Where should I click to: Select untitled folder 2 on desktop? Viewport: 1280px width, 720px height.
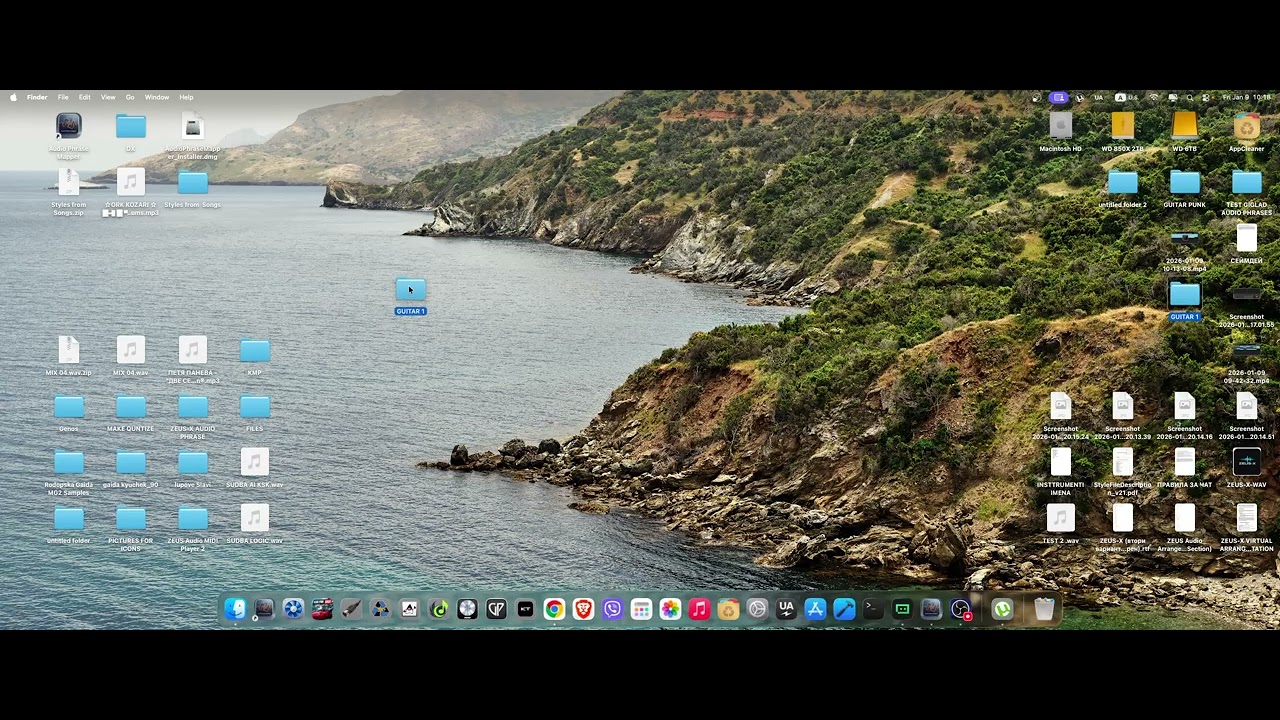[x=1123, y=182]
